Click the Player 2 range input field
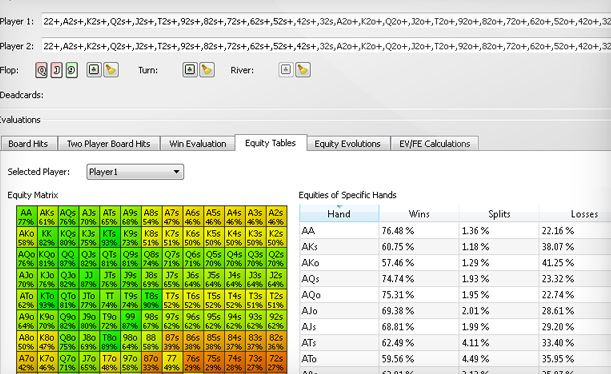 (326, 46)
